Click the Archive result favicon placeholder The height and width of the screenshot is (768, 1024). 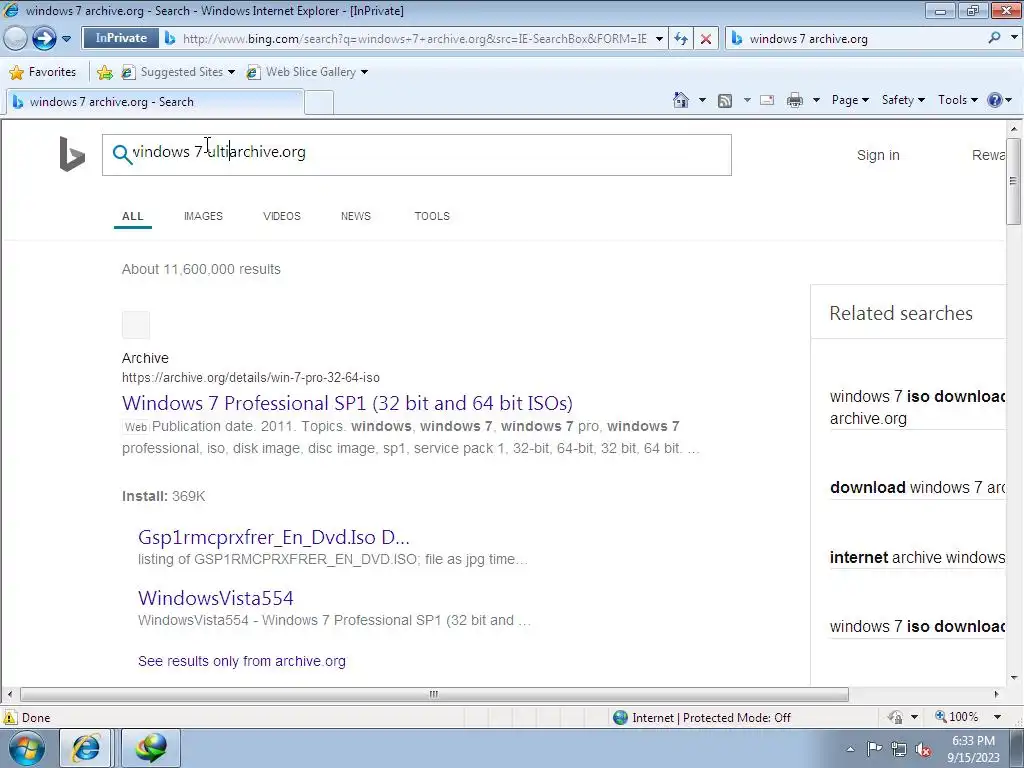pos(136,325)
